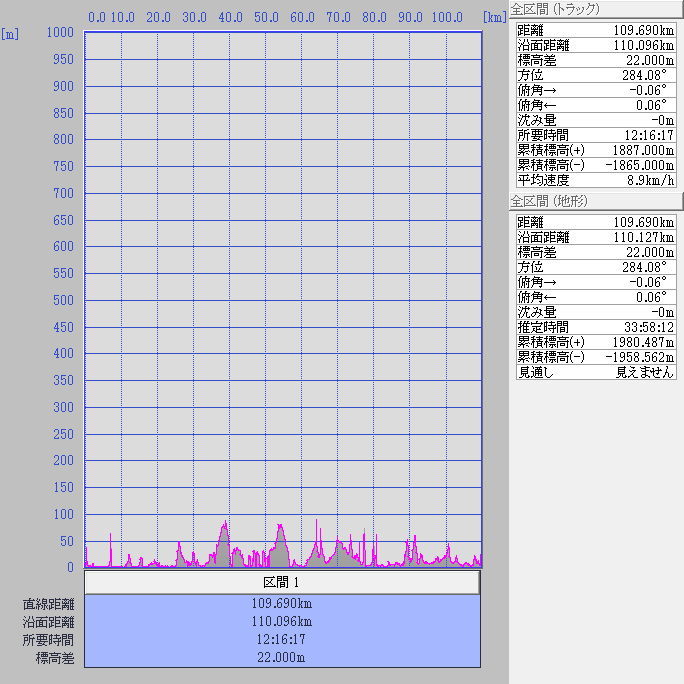The image size is (684, 684).
Task: Select 標高差 value 22.000m in トラック panel
Action: tap(650, 60)
